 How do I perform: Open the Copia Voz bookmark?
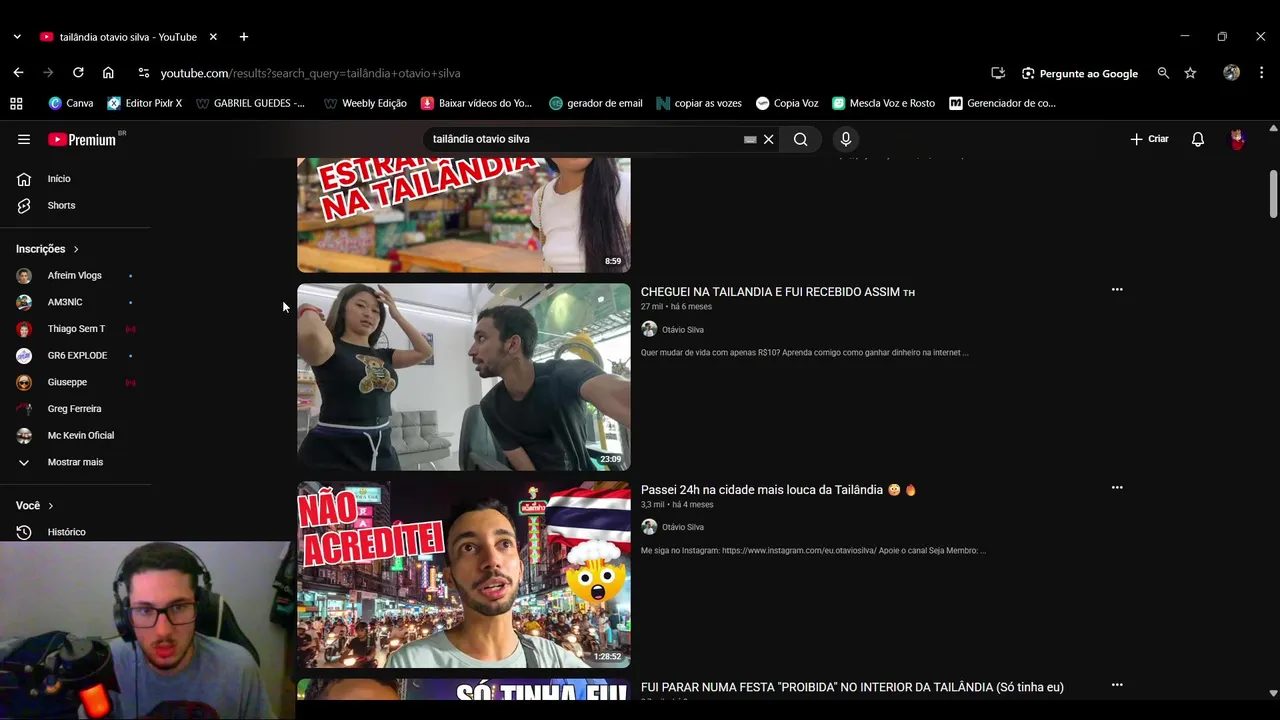(787, 103)
